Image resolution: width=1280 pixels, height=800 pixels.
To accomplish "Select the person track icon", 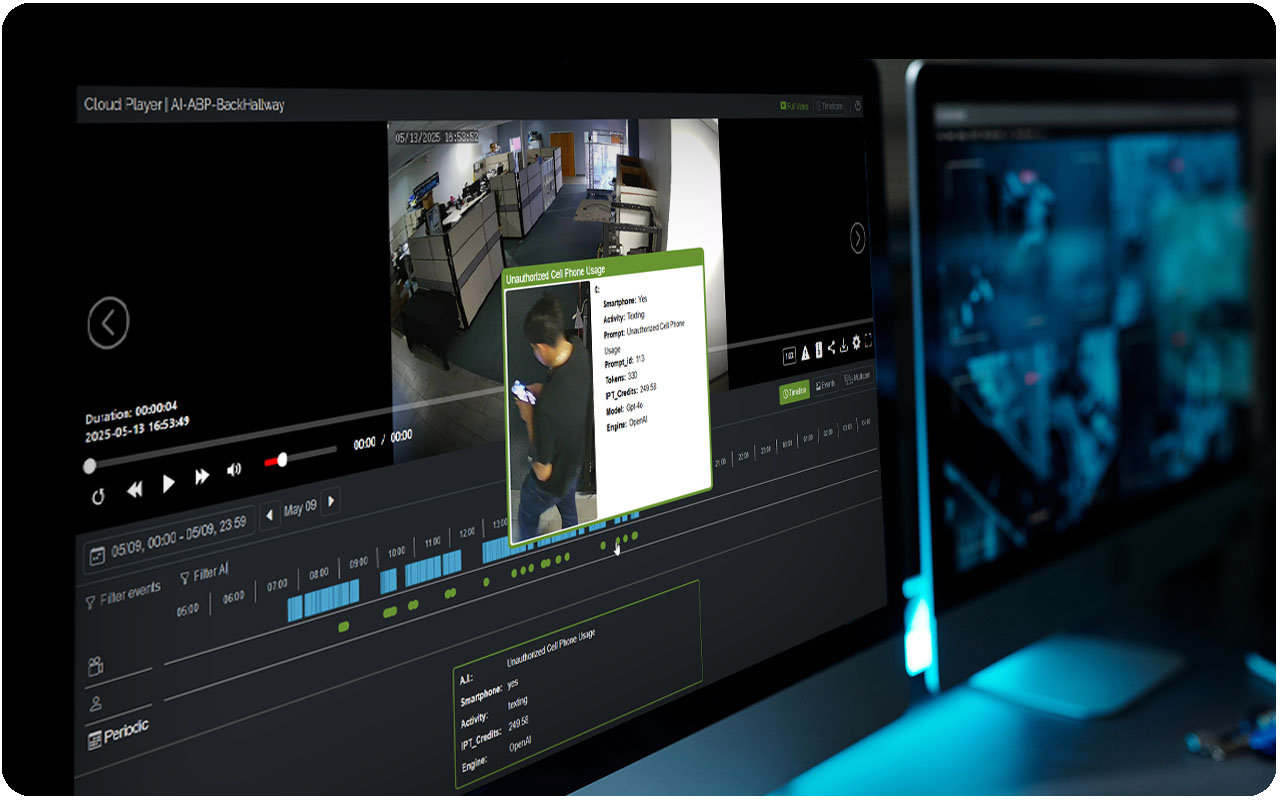I will (x=96, y=703).
